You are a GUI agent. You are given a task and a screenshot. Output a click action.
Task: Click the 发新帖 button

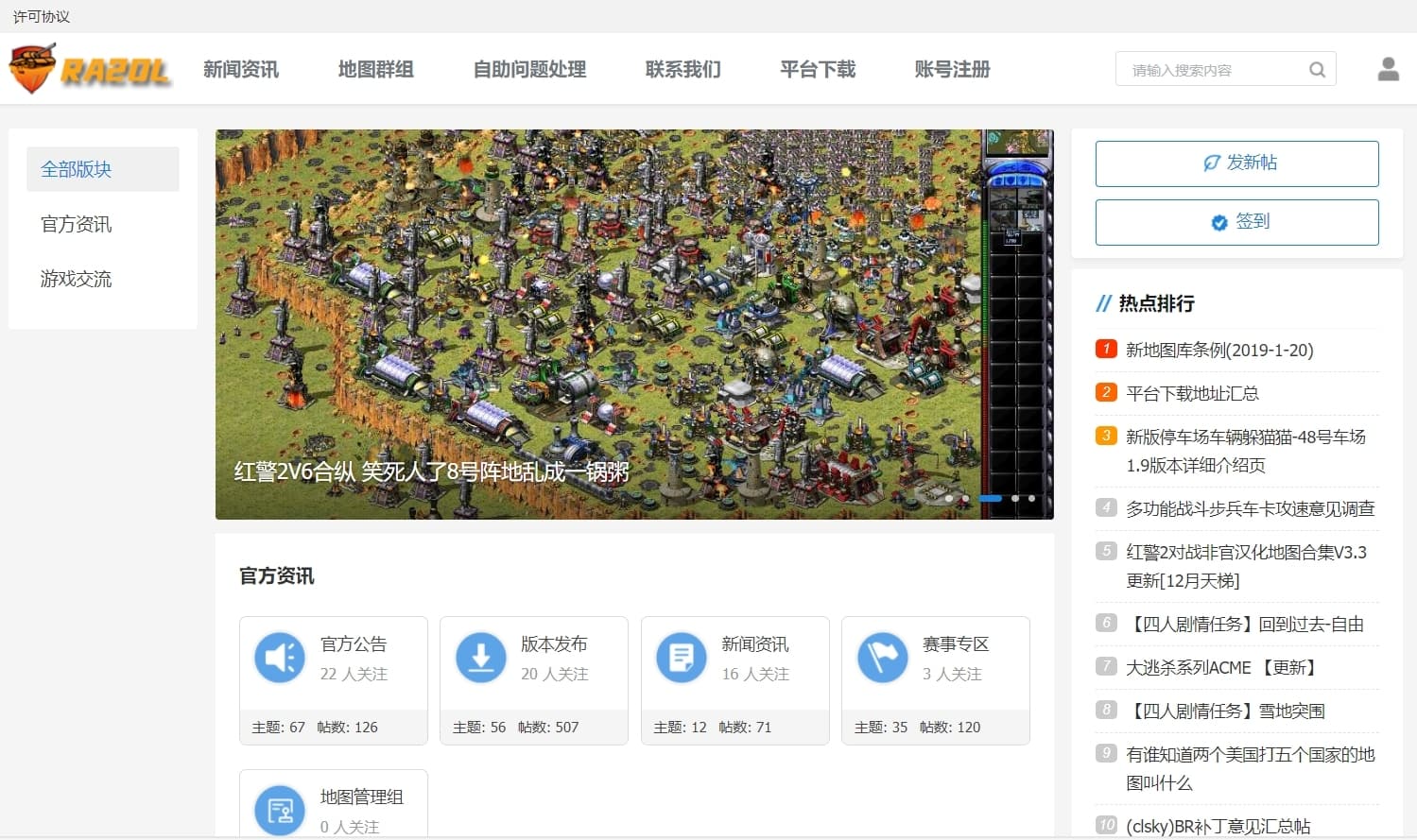pyautogui.click(x=1237, y=163)
